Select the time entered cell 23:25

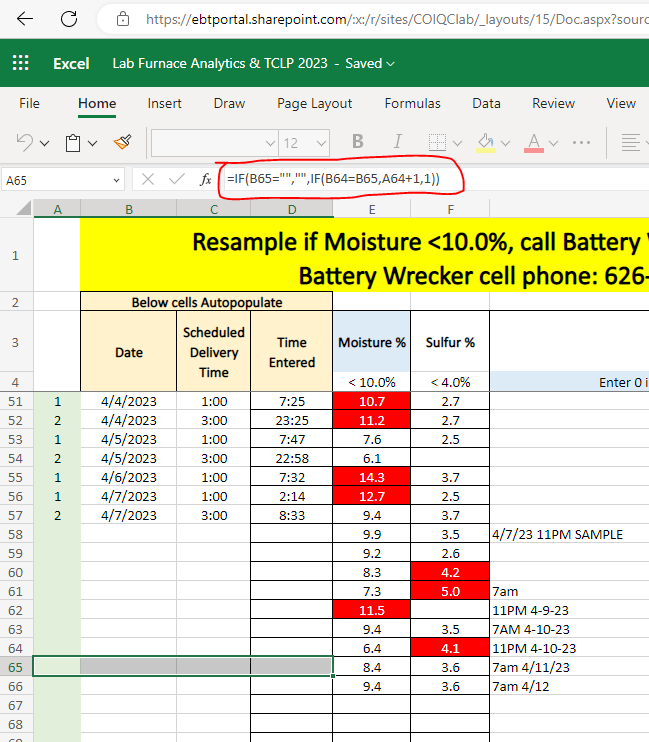(292, 420)
